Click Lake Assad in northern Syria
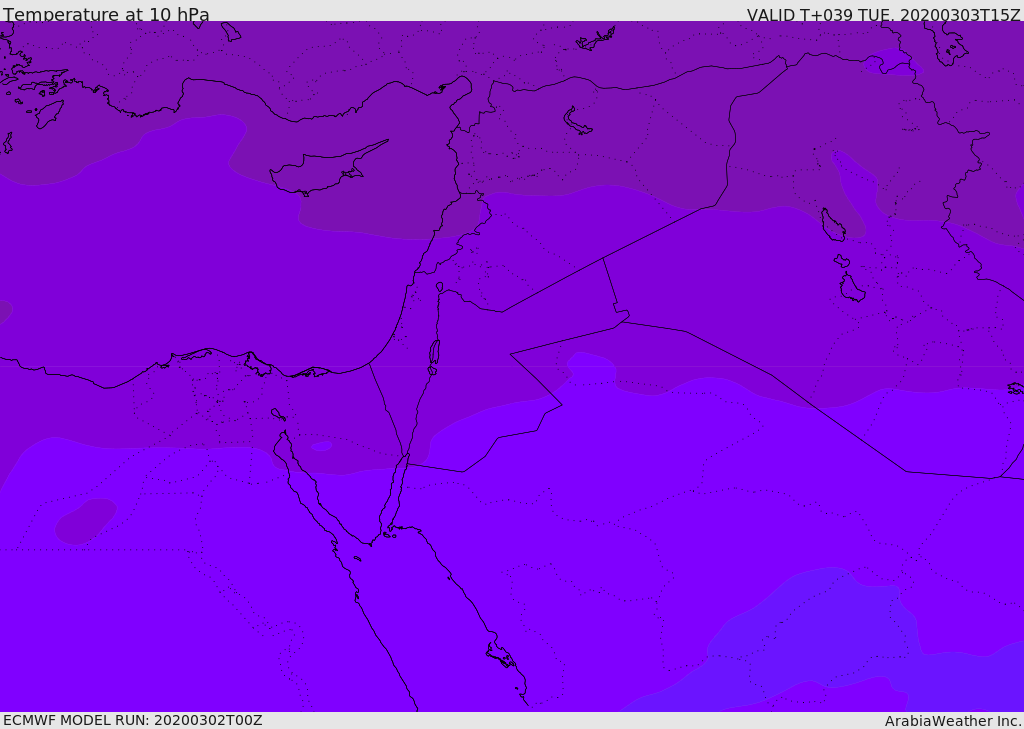The width and height of the screenshot is (1024, 729). [x=577, y=121]
